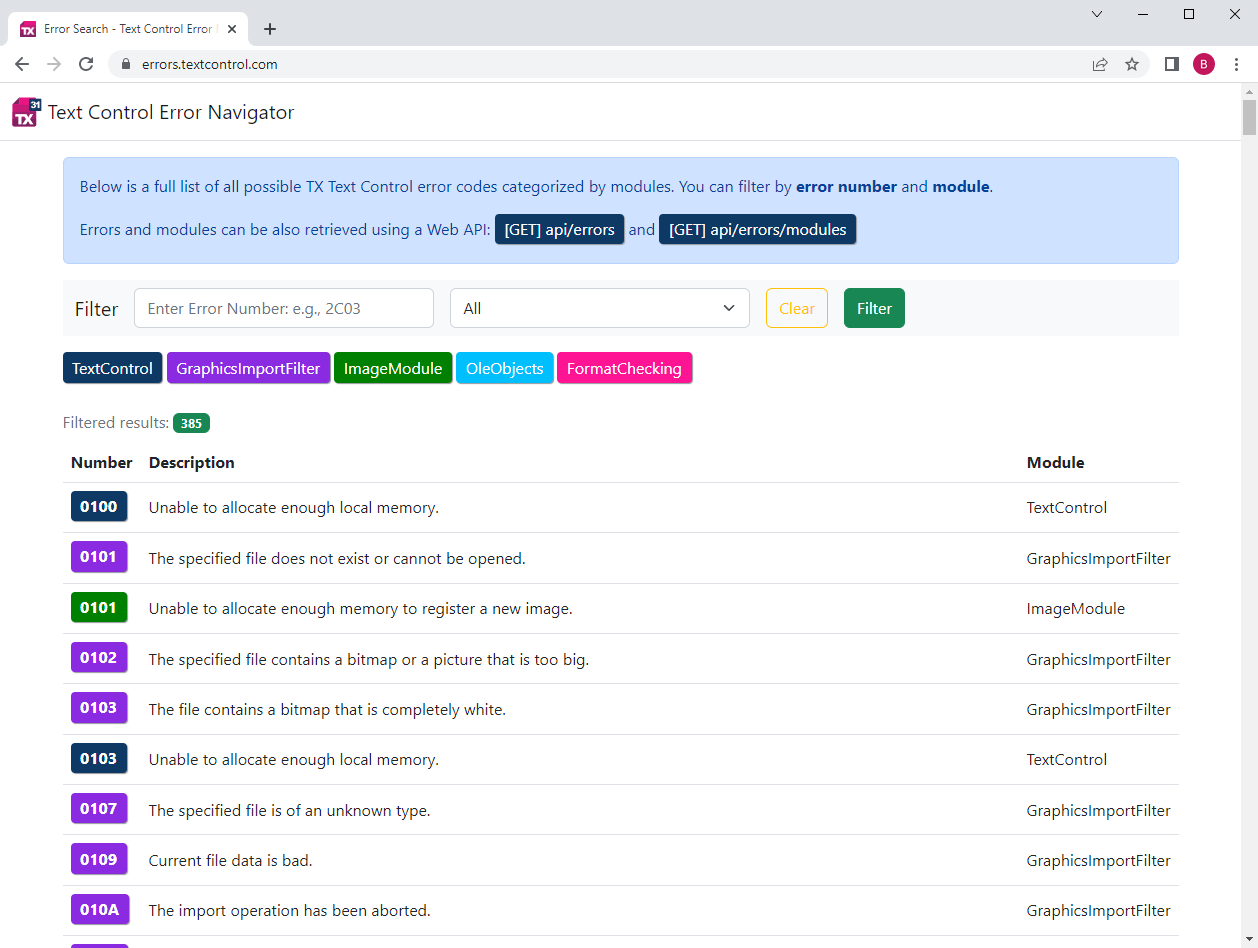Click 'Current file data is bad.' text
The image size is (1258, 948).
[231, 860]
